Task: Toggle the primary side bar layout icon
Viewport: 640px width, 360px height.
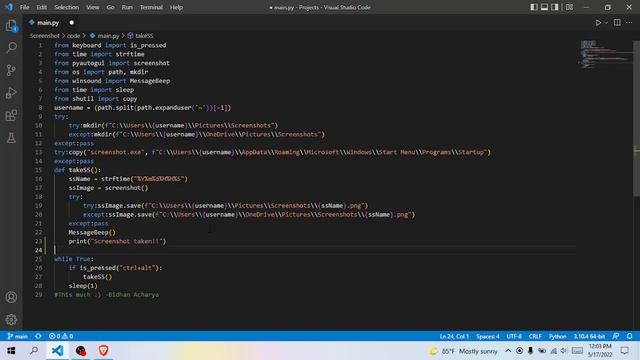Action: 534,7
